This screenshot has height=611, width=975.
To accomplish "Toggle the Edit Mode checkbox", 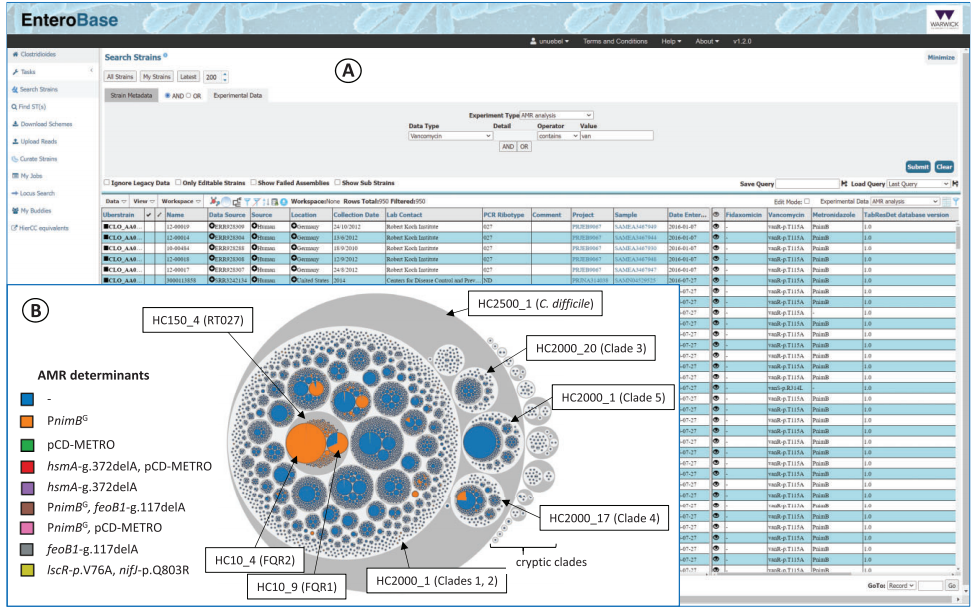I will (x=807, y=201).
